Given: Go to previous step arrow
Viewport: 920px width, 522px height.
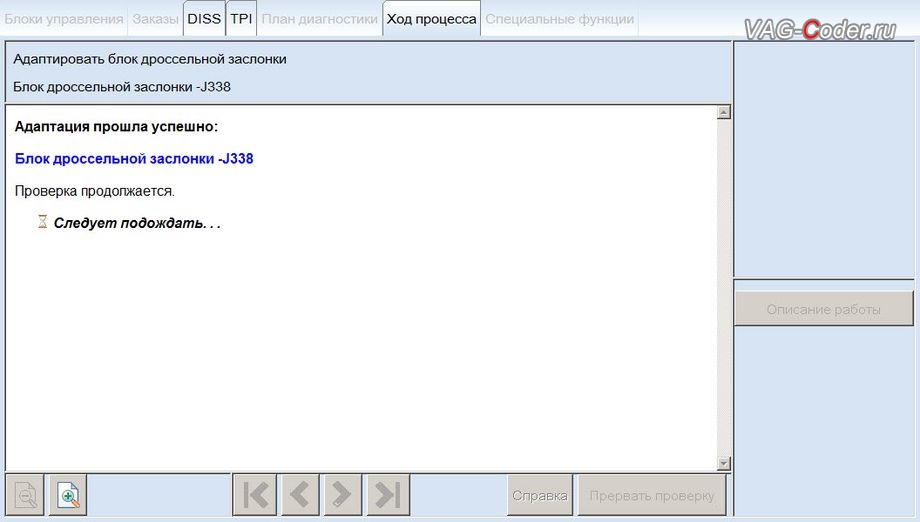Looking at the screenshot, I should pyautogui.click(x=299, y=495).
